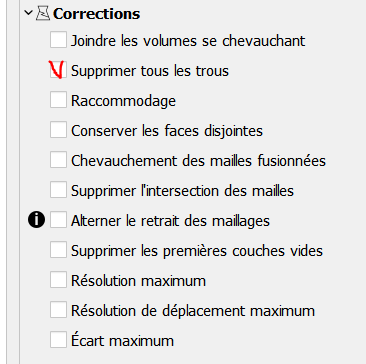
Task: Click the Résolution maximum checkbox
Action: (58, 280)
